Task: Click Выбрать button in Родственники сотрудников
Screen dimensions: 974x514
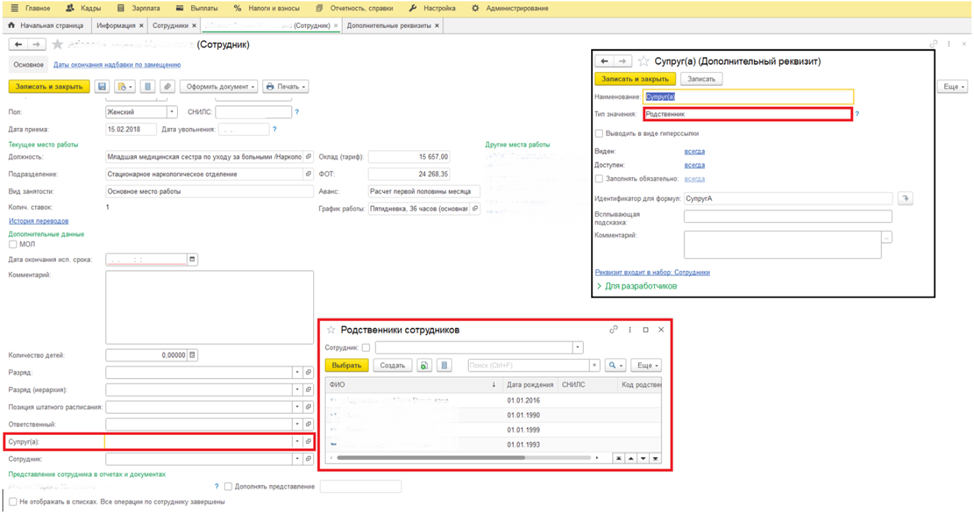Action: point(347,365)
